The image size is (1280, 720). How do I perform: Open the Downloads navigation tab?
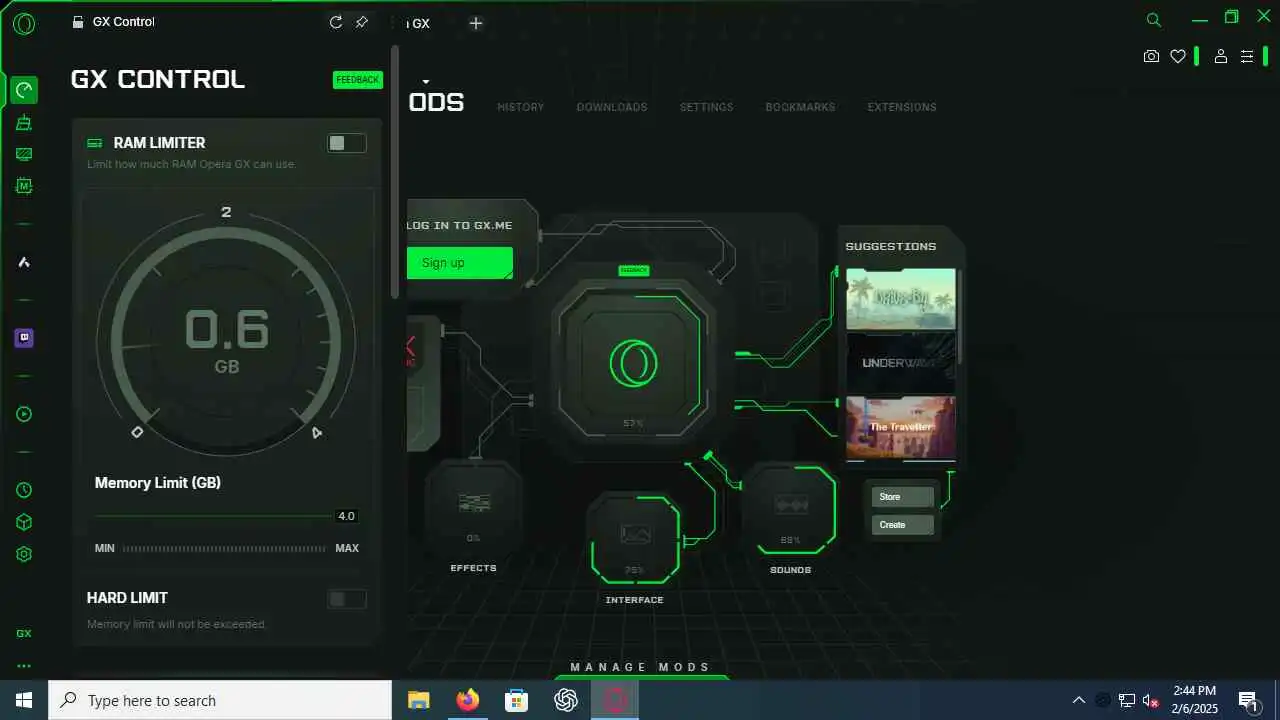(x=612, y=107)
